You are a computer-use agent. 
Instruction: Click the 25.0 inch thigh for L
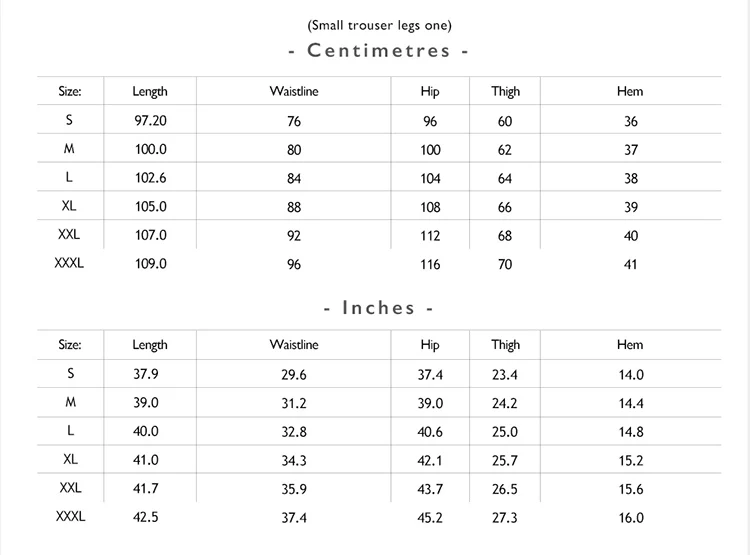point(505,432)
